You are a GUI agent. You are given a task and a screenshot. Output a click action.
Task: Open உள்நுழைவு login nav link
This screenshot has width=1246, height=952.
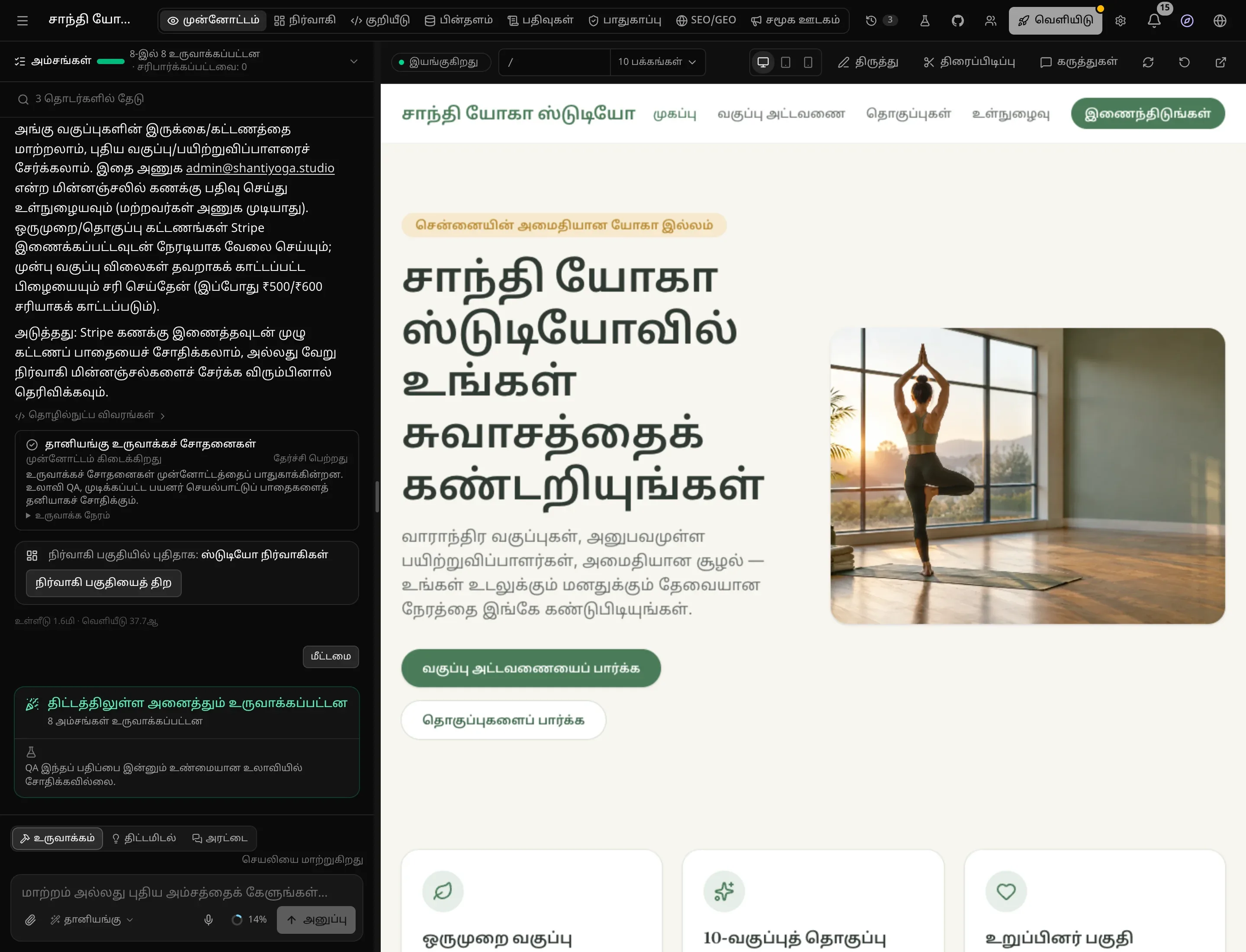(1011, 114)
